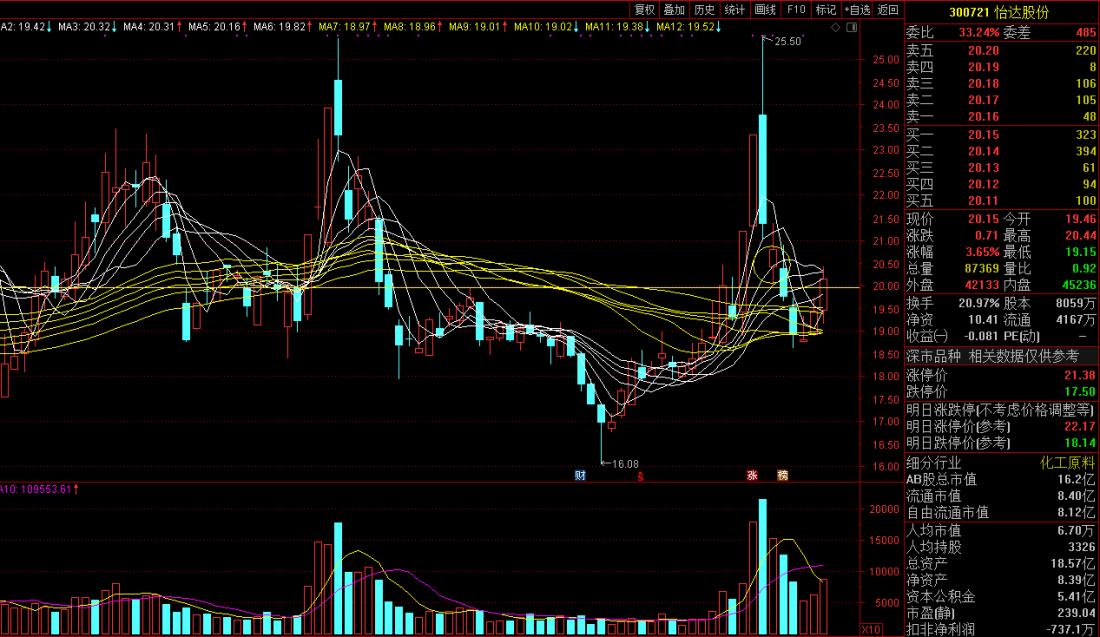Click the 买三 20.13 order row

1001,167
